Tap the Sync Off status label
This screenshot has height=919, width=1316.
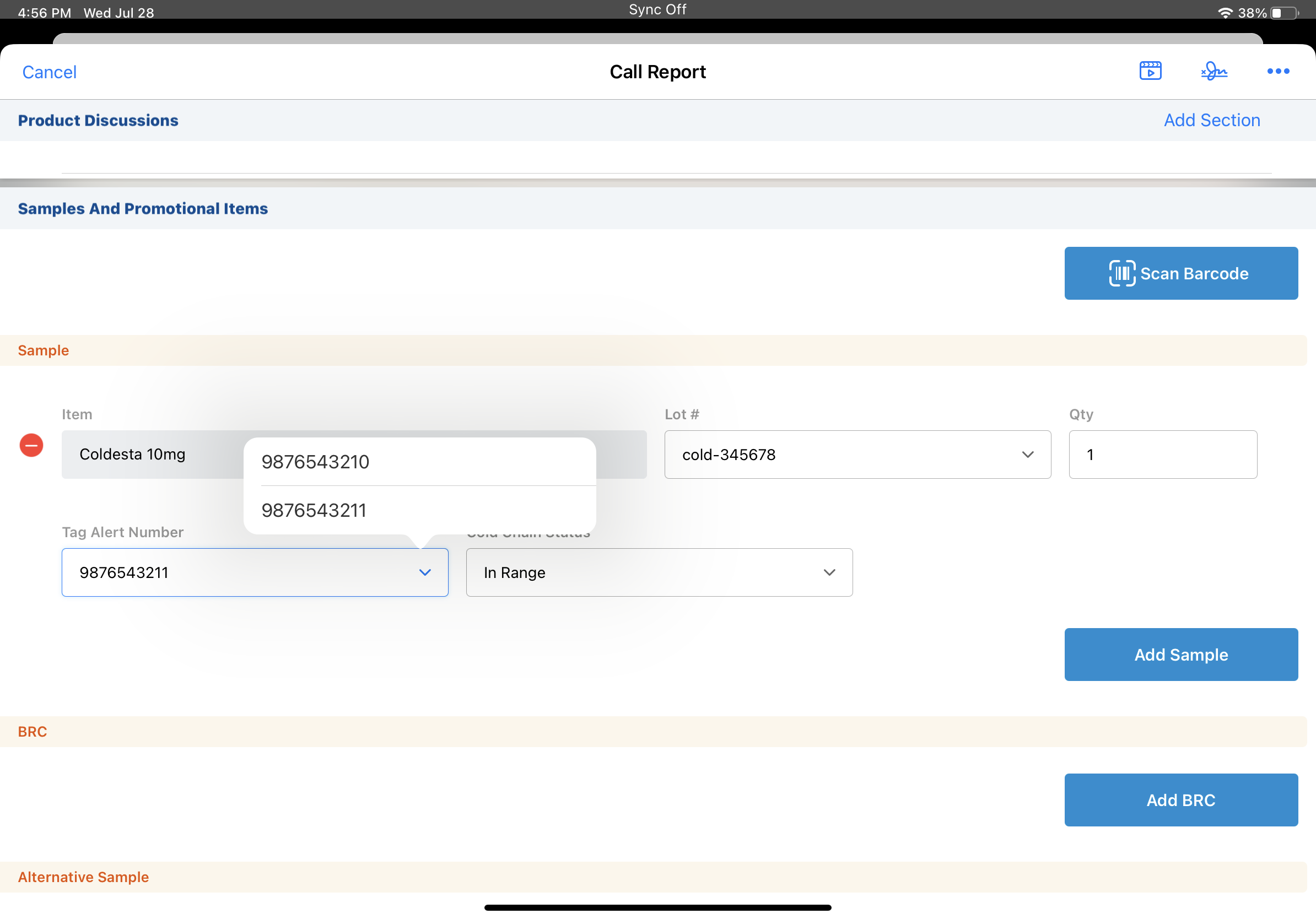[x=657, y=10]
